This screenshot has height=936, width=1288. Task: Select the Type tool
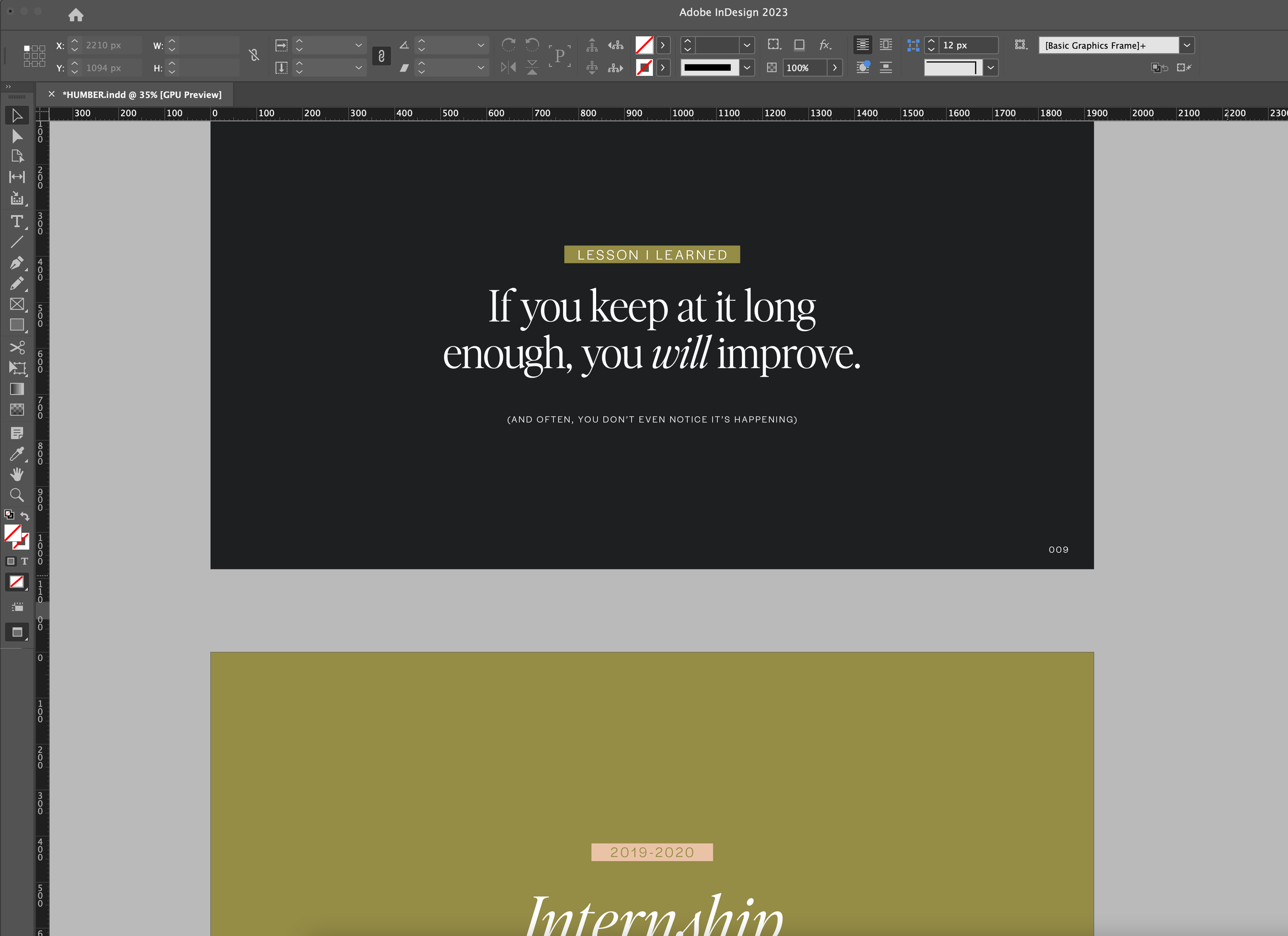tap(16, 221)
